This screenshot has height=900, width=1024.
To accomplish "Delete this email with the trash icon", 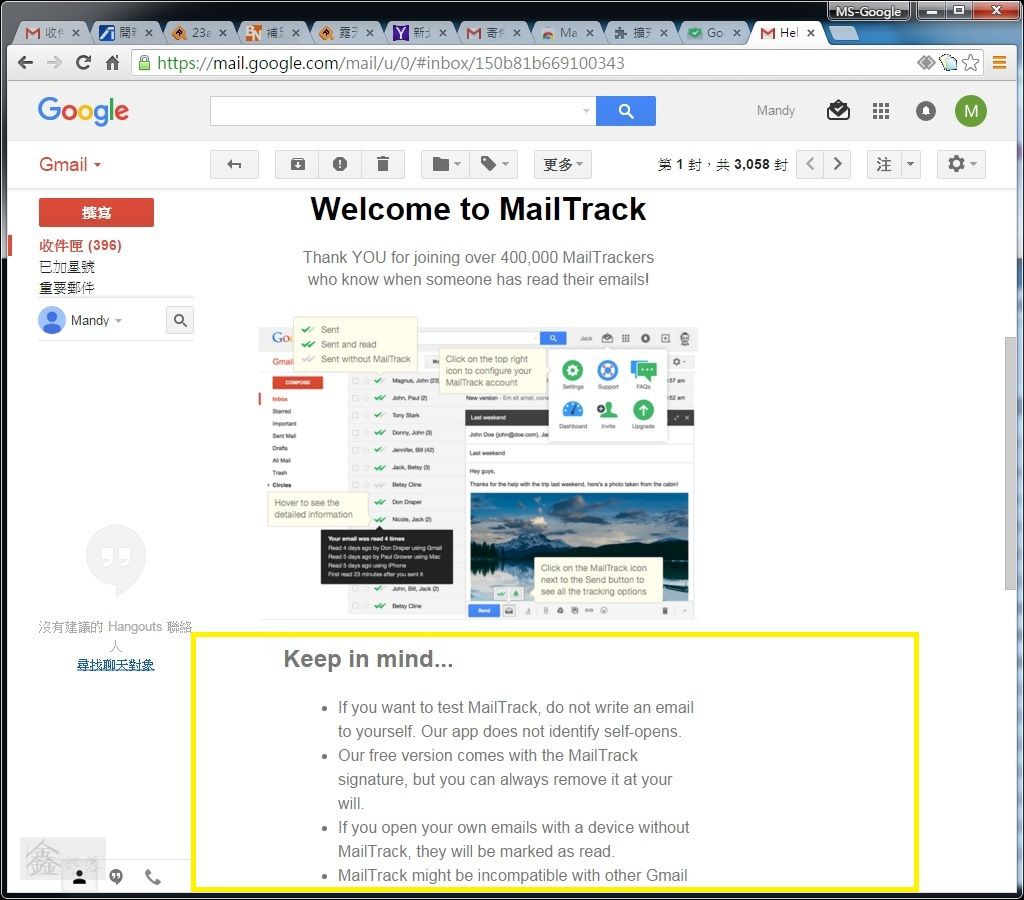I will click(x=383, y=165).
